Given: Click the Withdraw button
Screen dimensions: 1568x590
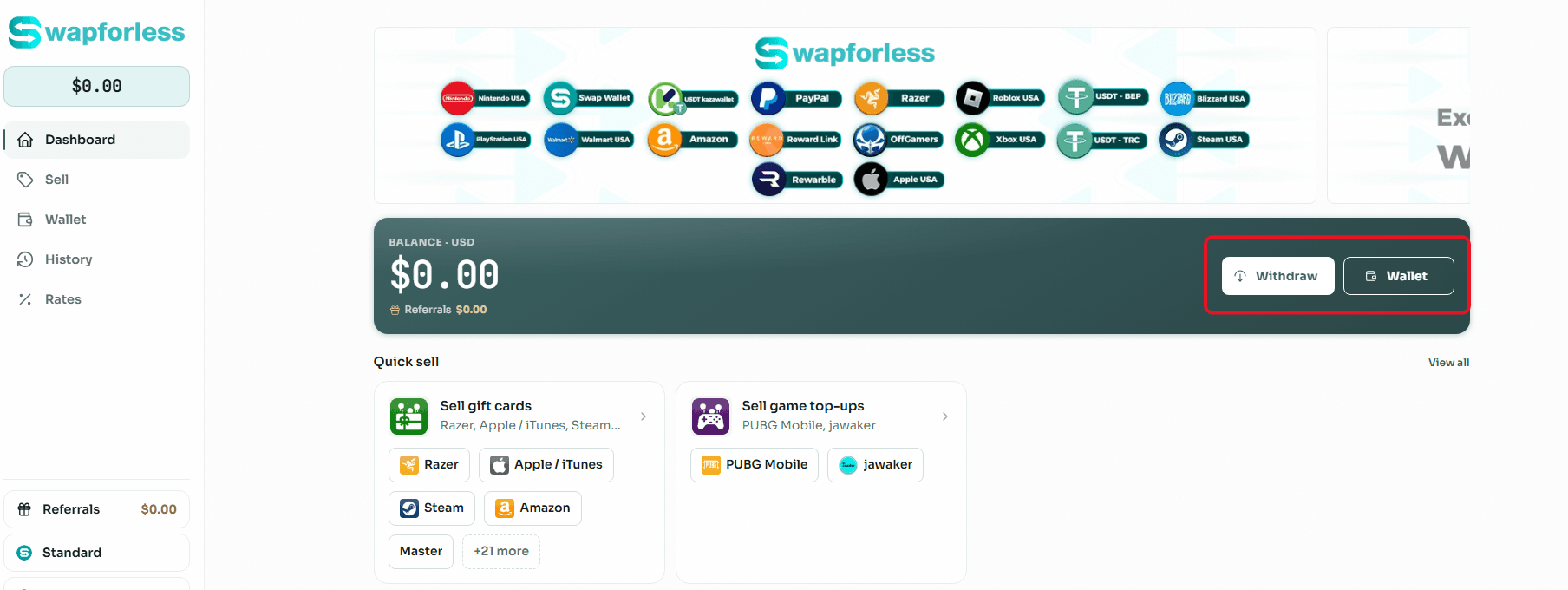Looking at the screenshot, I should (x=1277, y=276).
